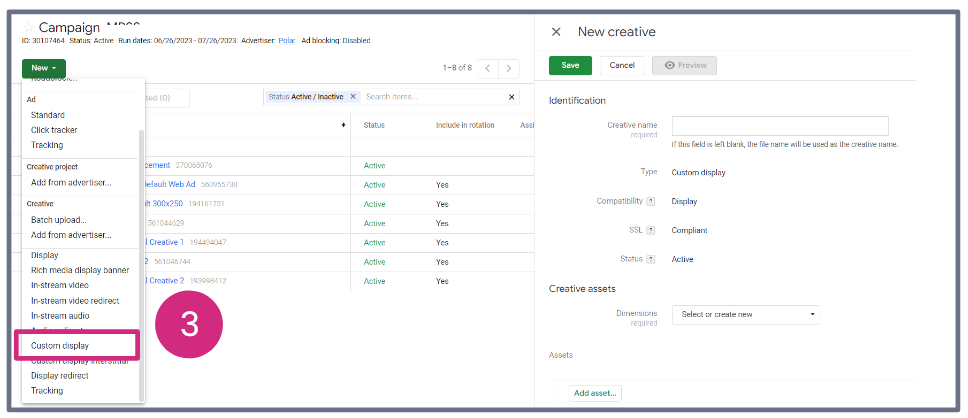Click the help icon next to Status
The image size is (968, 418).
[x=651, y=259]
